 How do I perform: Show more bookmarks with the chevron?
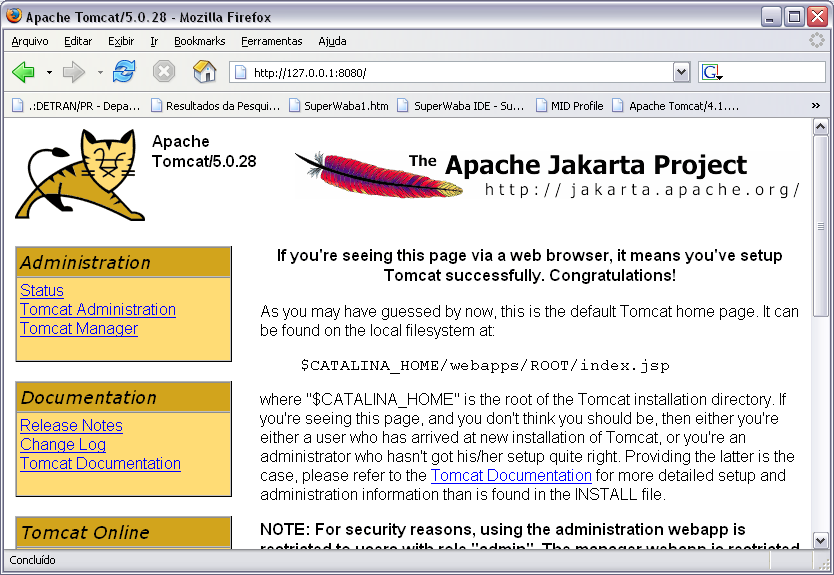[816, 105]
